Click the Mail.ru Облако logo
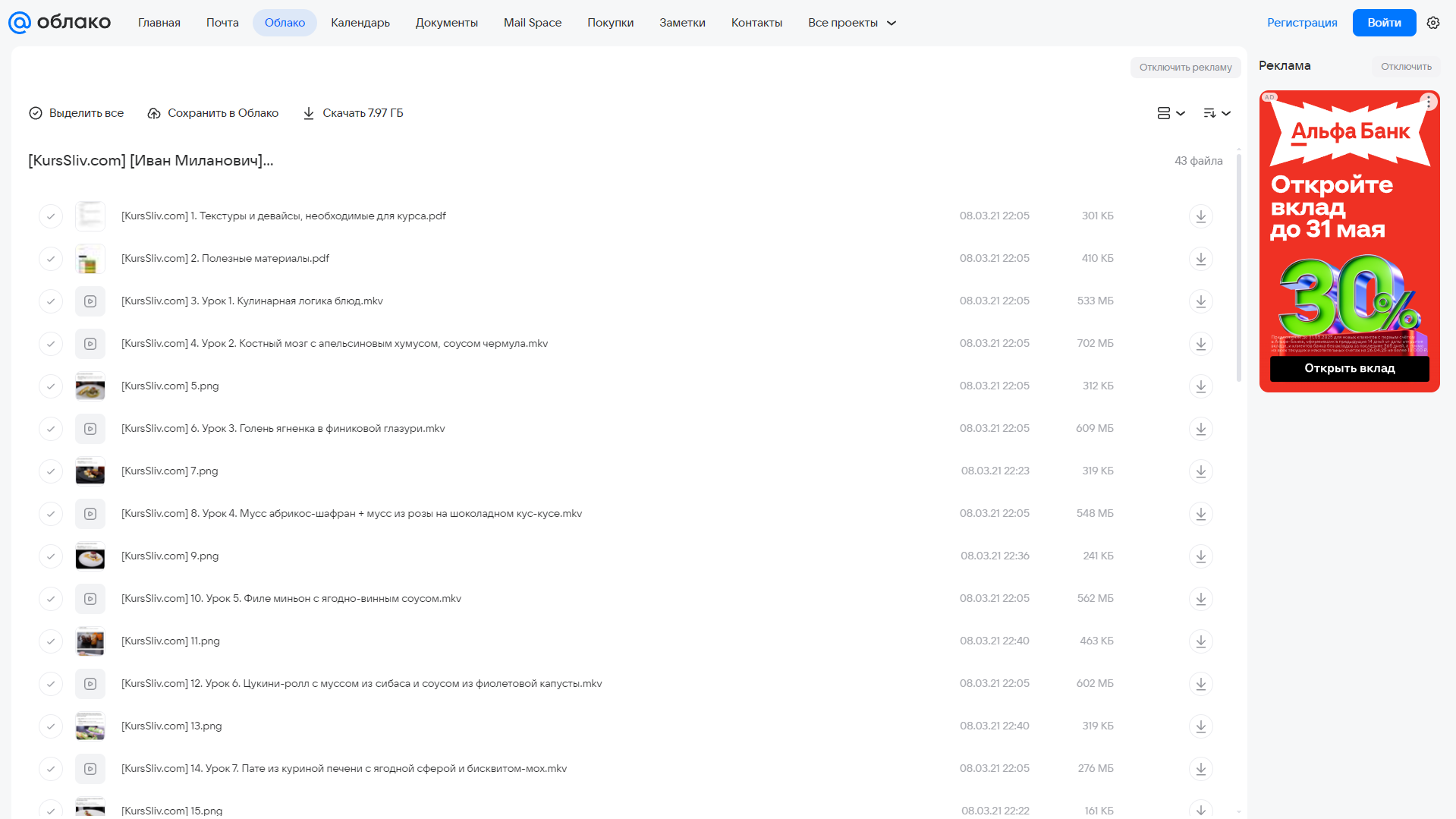1456x819 pixels. (x=59, y=23)
